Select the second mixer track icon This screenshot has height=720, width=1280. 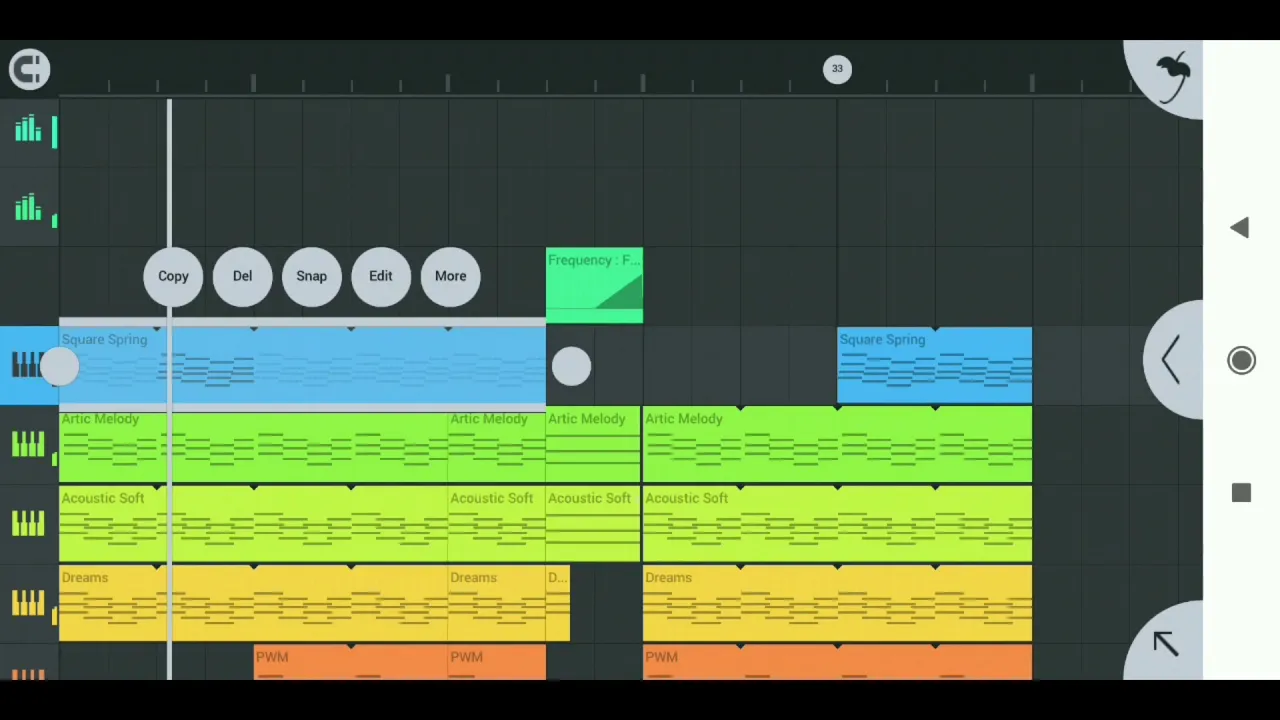(x=28, y=208)
